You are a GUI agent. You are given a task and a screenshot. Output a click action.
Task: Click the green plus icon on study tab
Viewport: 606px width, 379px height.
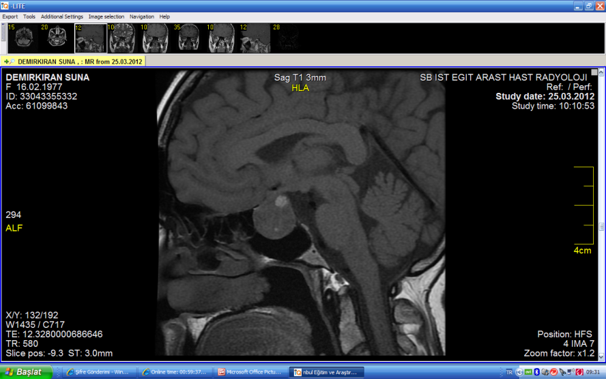click(x=6, y=61)
